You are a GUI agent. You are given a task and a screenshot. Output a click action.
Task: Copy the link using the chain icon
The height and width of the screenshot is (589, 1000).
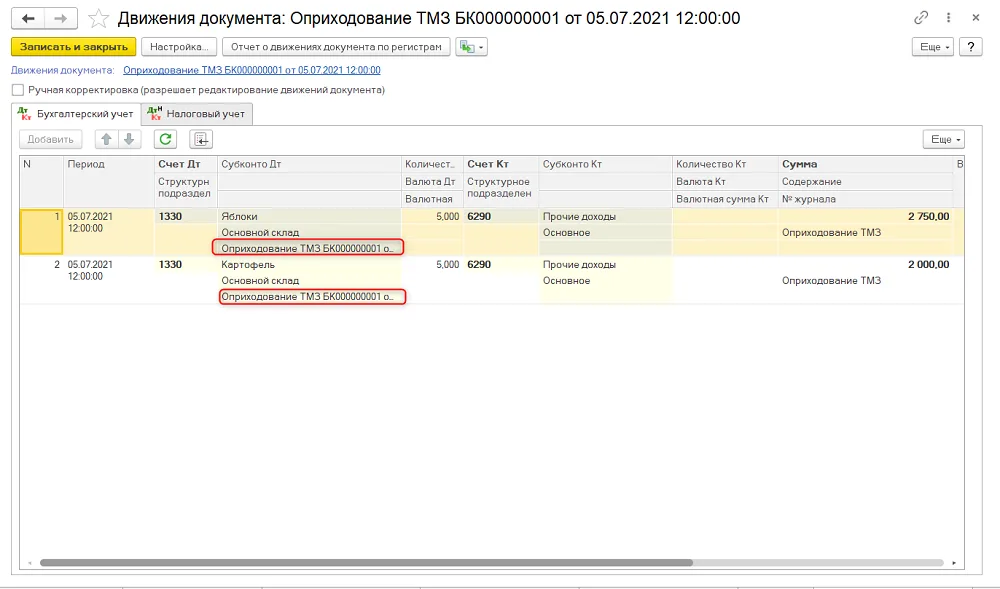(920, 18)
